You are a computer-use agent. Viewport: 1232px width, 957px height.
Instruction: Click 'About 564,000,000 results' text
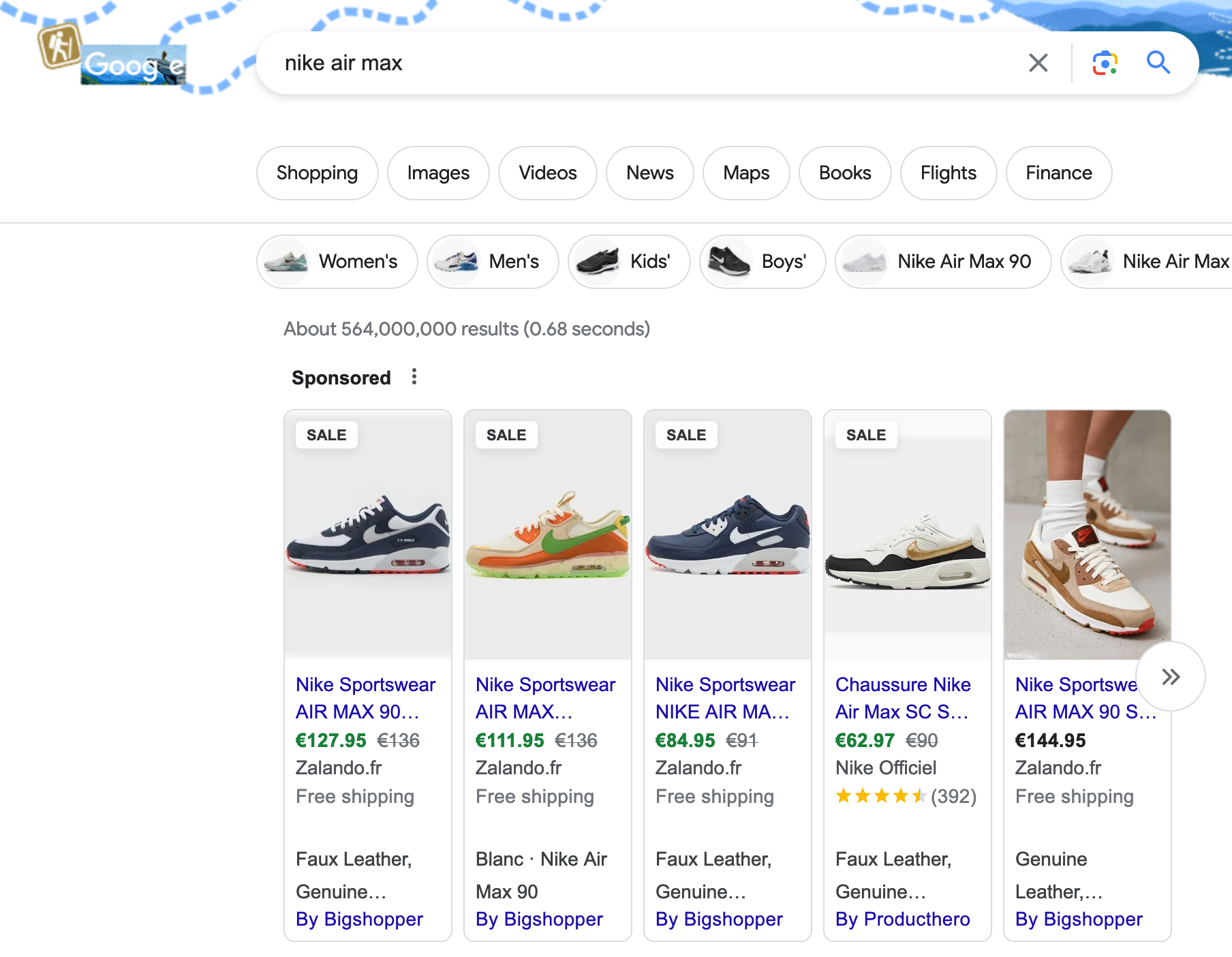click(x=467, y=329)
